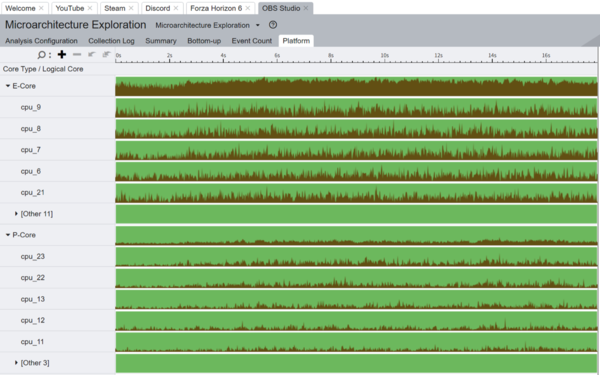The height and width of the screenshot is (375, 600).
Task: Switch to the Bottom-up tab
Action: pyautogui.click(x=204, y=41)
